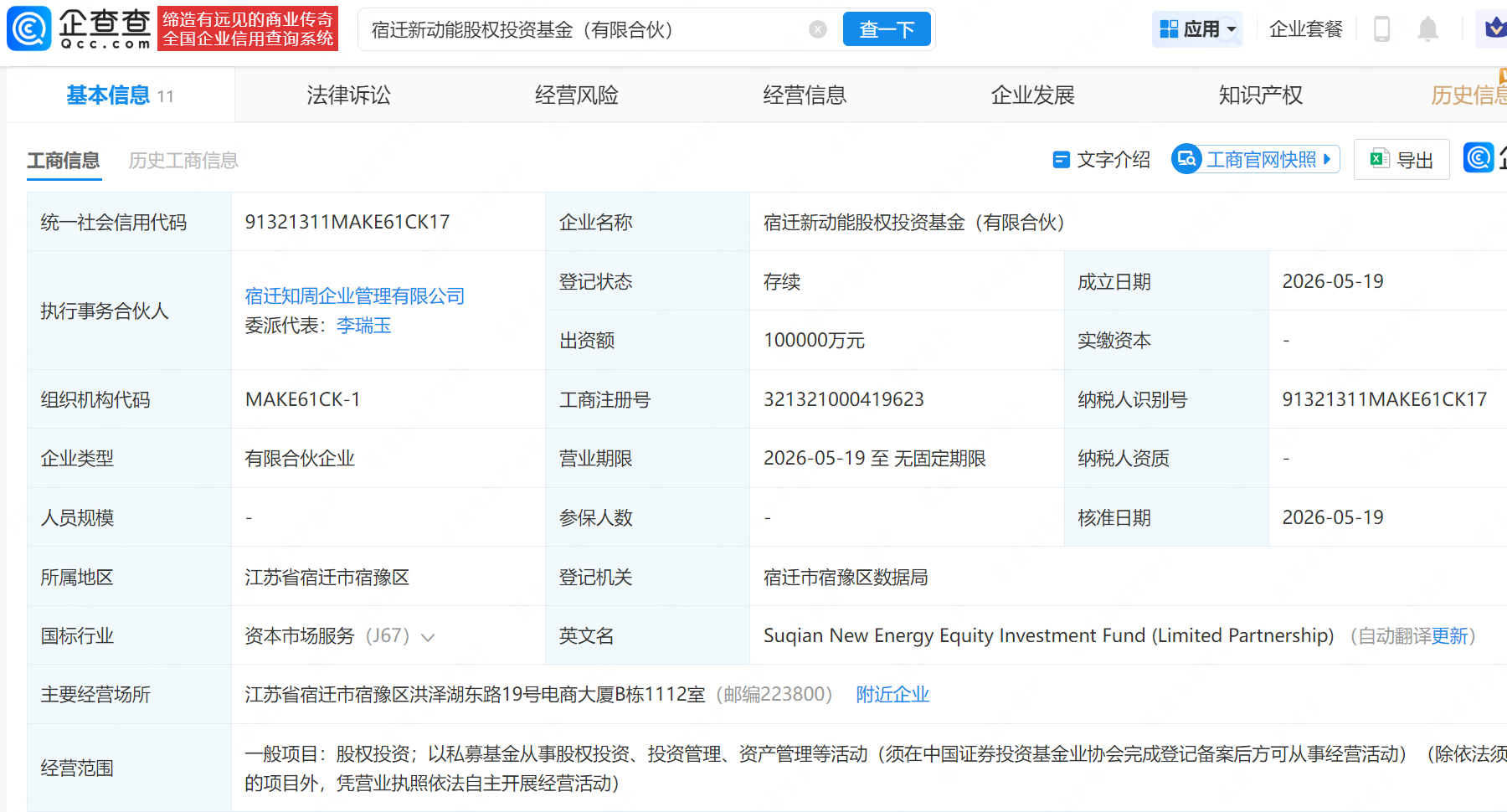Switch to the 基本信息 tab
The height and width of the screenshot is (812, 1507).
click(x=121, y=95)
